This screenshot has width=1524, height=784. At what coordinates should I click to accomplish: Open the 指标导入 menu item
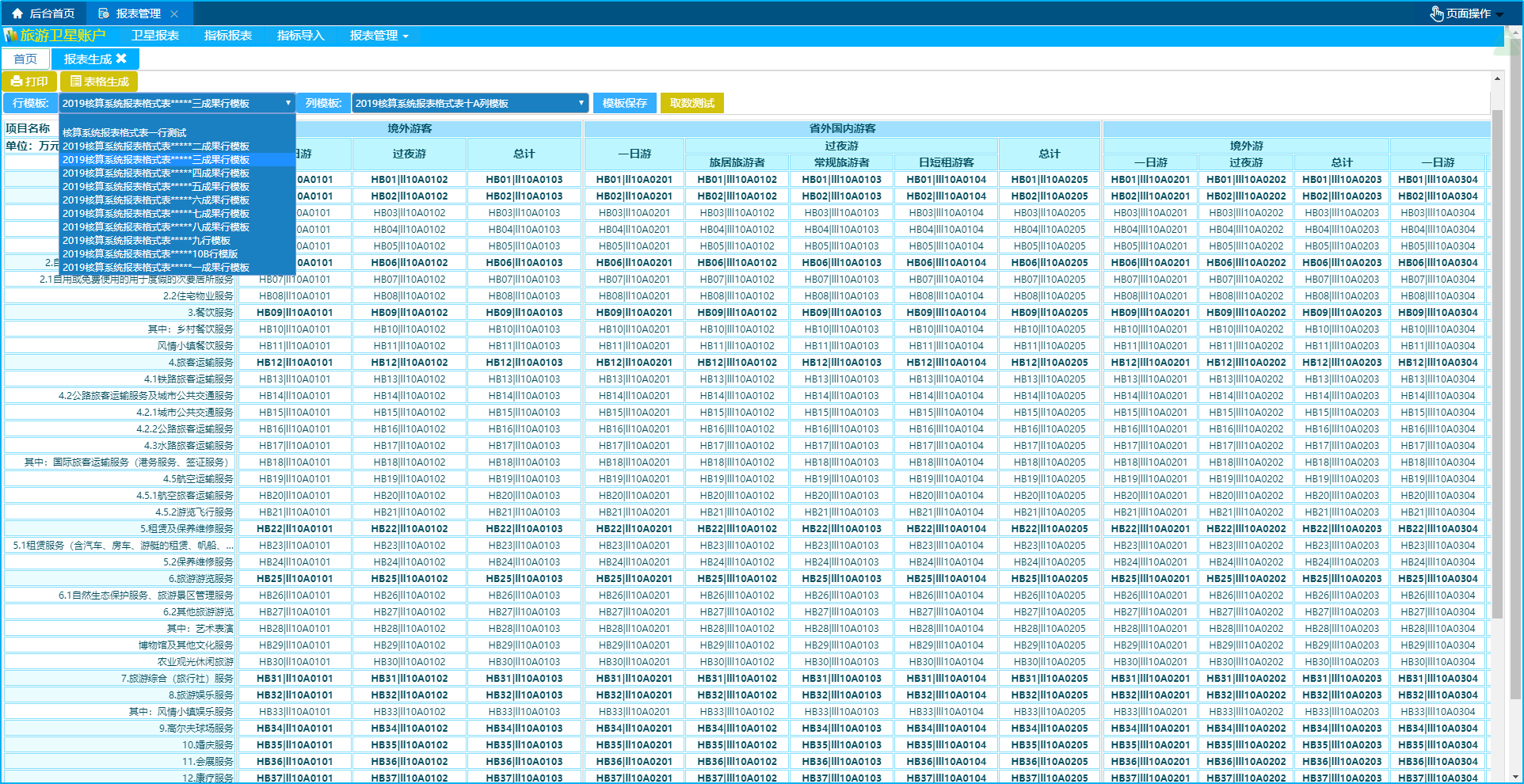(x=301, y=36)
